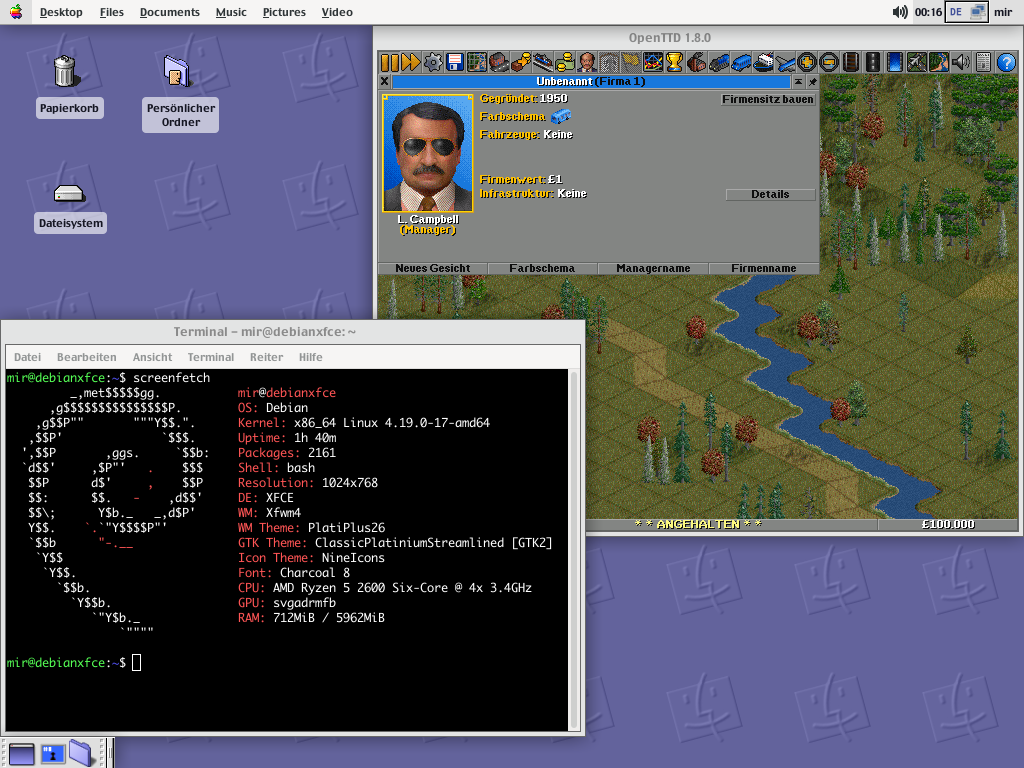Click the 00:16 clock

coord(928,12)
